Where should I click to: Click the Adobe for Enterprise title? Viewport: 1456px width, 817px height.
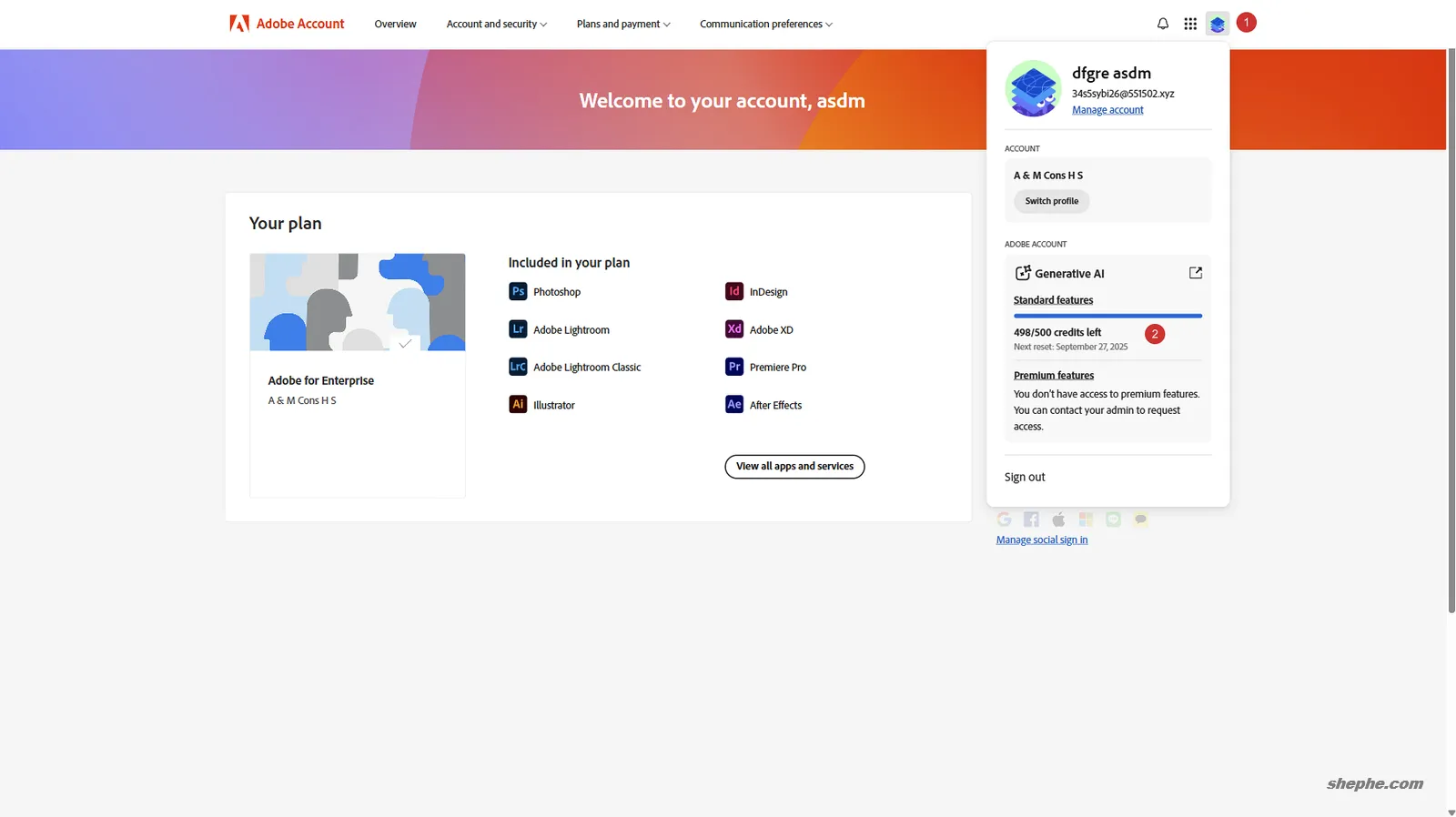(321, 381)
